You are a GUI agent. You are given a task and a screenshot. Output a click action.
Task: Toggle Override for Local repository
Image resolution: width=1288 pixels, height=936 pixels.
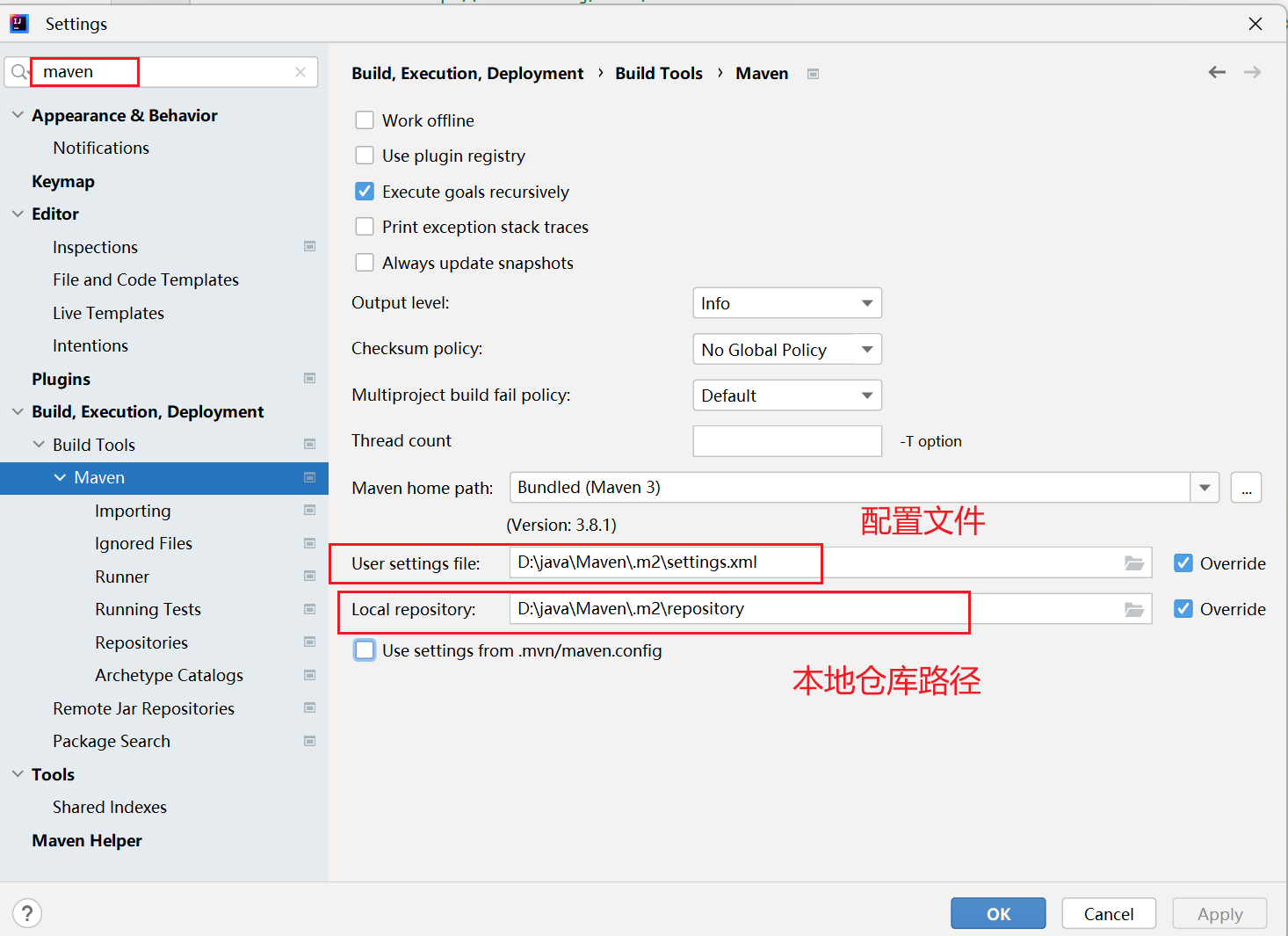coord(1183,609)
